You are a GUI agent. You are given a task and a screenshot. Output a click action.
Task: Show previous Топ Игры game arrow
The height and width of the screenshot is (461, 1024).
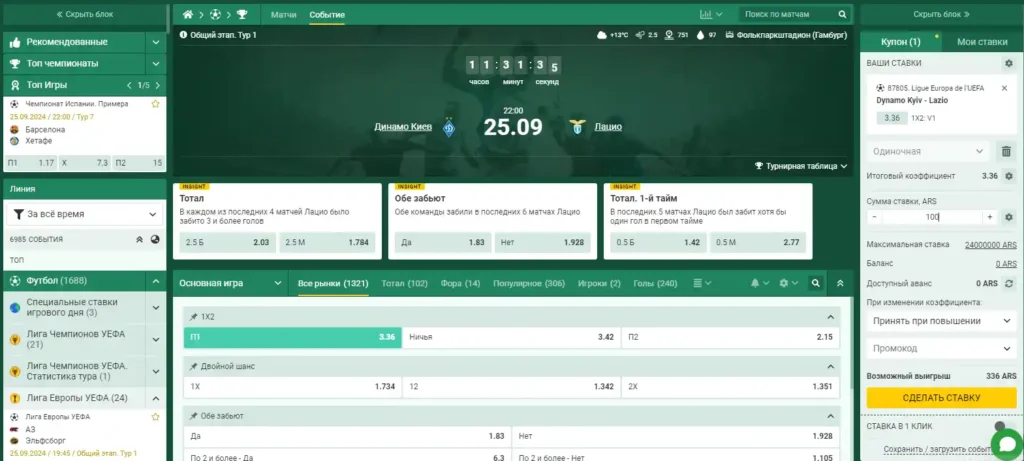click(x=129, y=85)
